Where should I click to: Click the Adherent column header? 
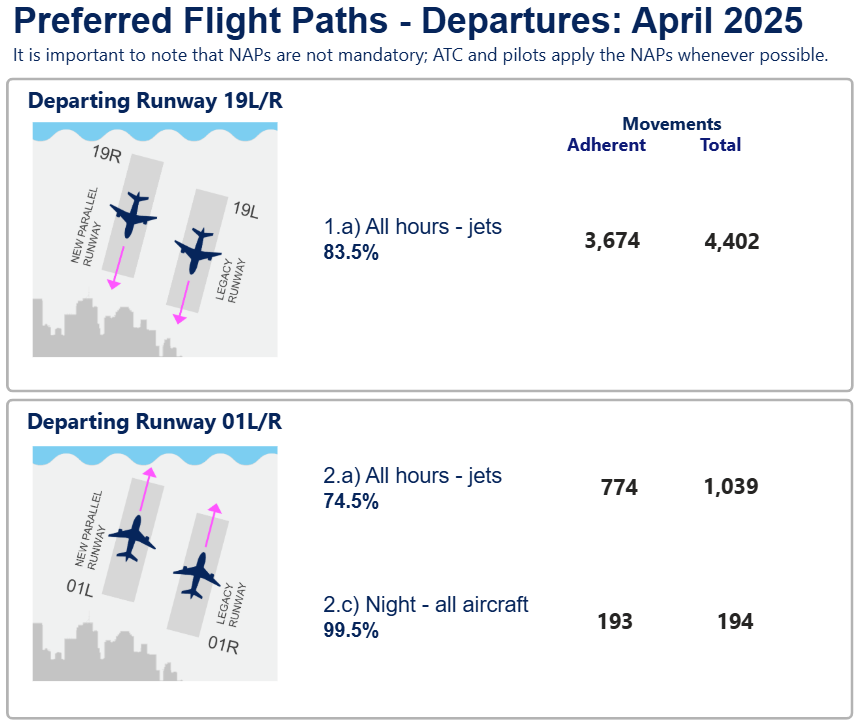point(606,145)
